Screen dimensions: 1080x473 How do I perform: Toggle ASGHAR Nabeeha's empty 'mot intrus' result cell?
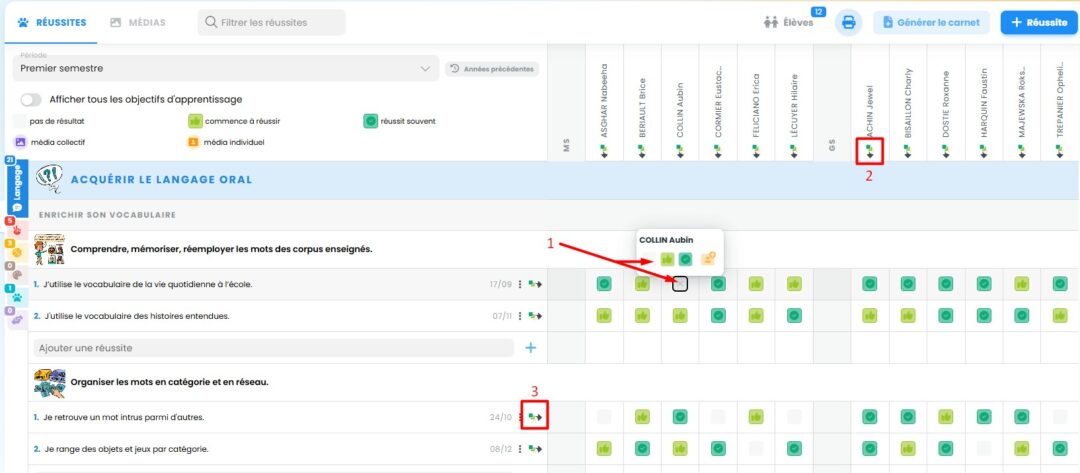[x=604, y=417]
